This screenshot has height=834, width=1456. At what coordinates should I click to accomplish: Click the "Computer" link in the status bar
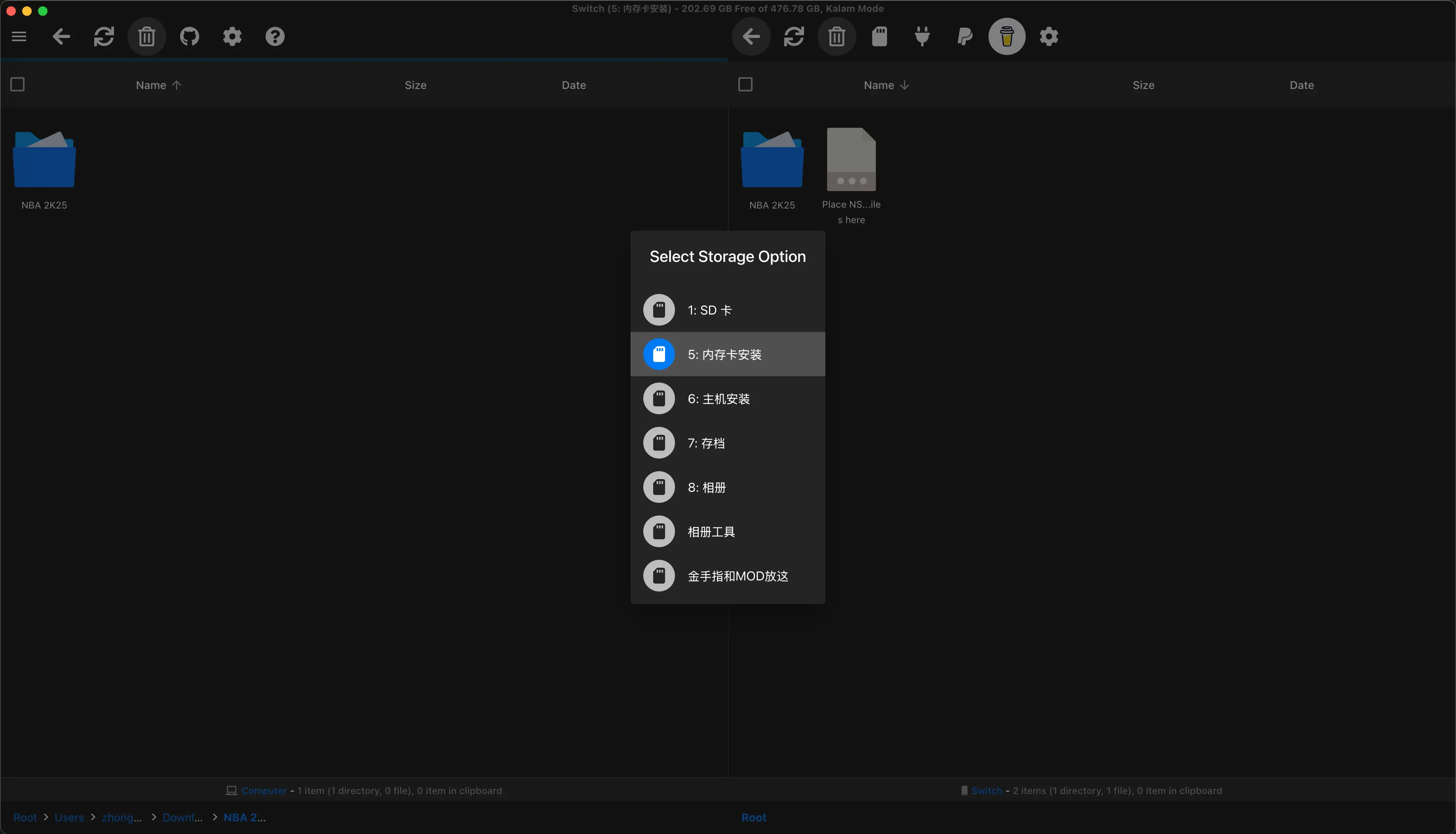(264, 790)
